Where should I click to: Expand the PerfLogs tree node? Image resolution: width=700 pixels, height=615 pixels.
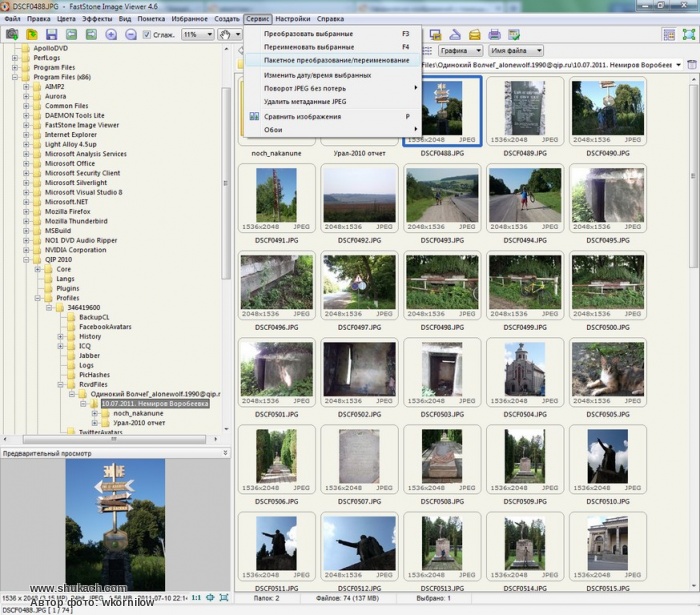[x=15, y=58]
